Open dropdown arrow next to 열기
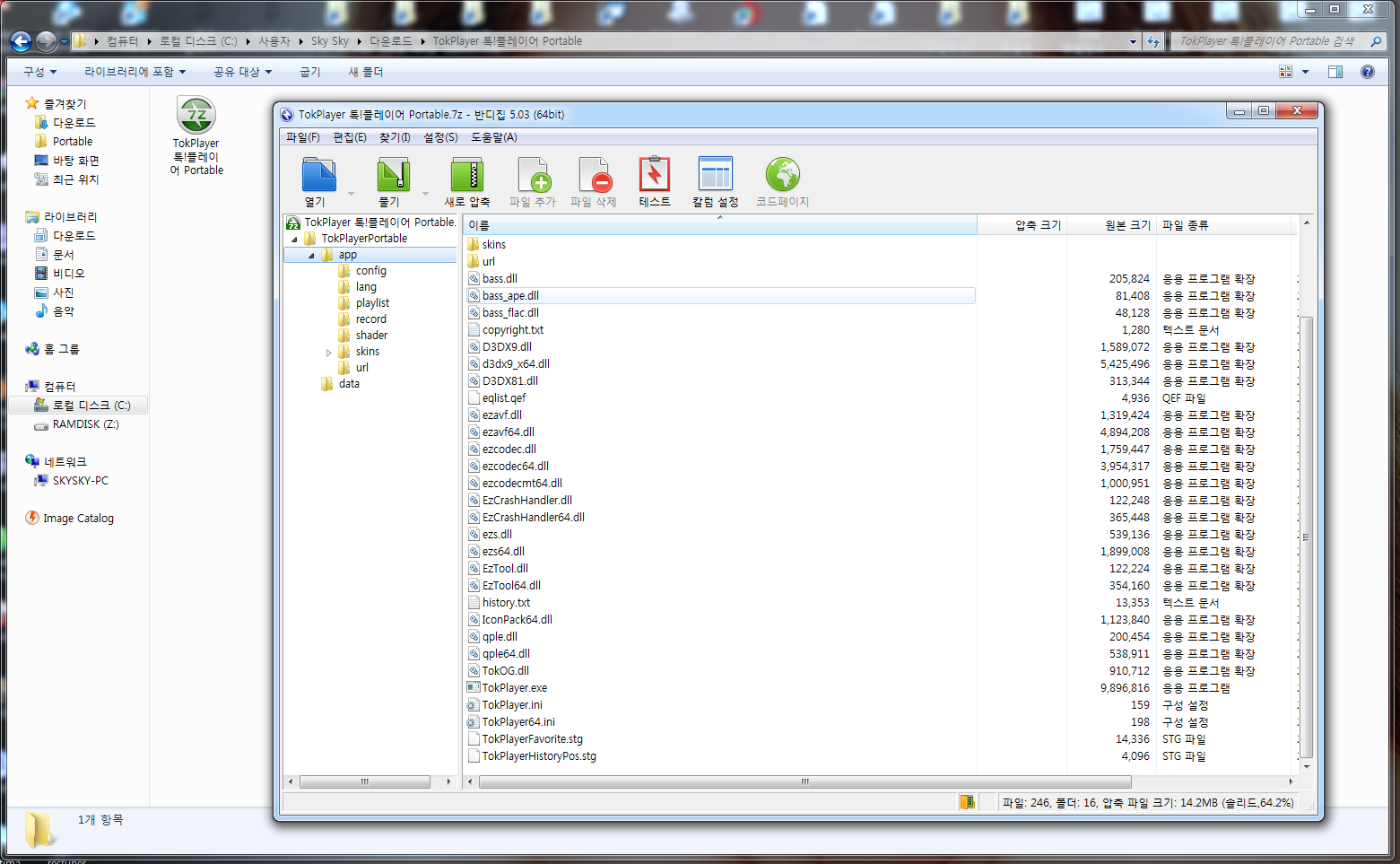 (x=351, y=193)
